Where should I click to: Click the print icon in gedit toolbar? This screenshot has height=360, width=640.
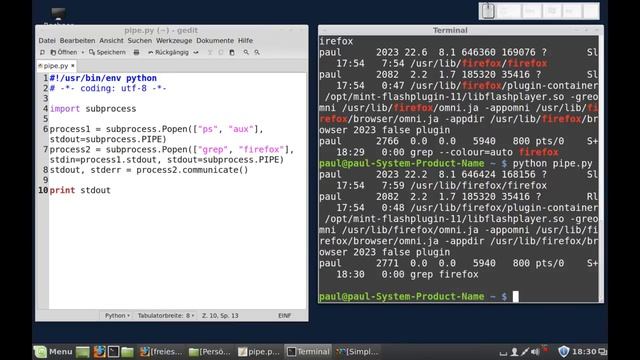tap(136, 52)
